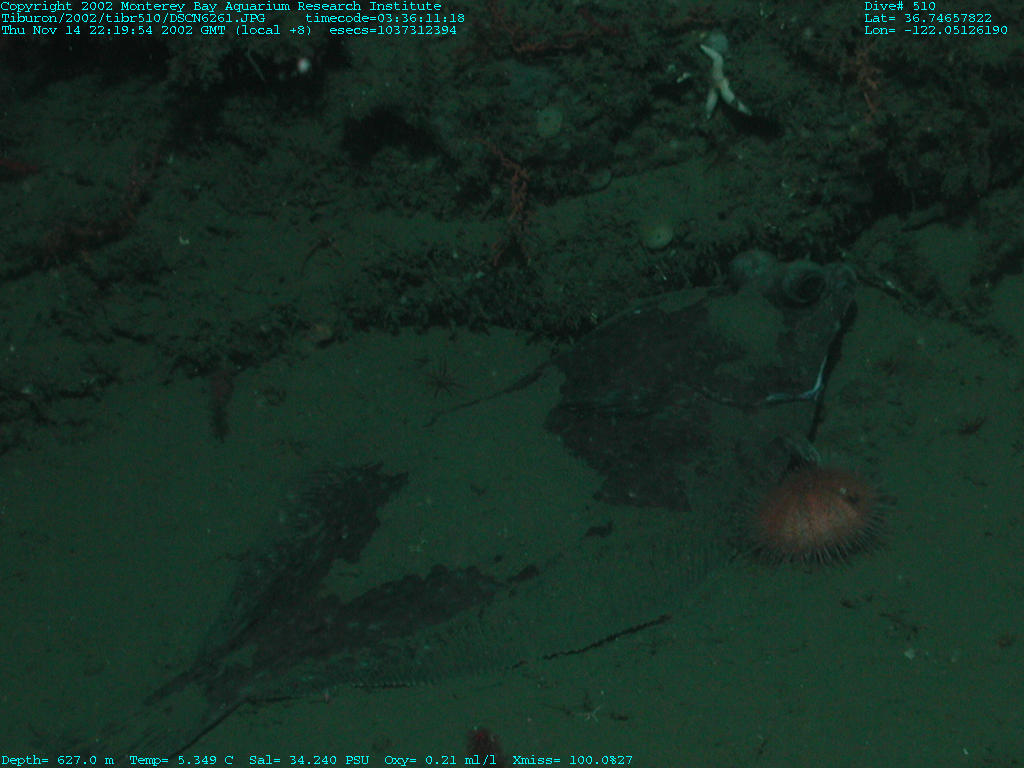
Task: Click the 'Sal= 34.240 PSU' readout
Action: pos(309,760)
